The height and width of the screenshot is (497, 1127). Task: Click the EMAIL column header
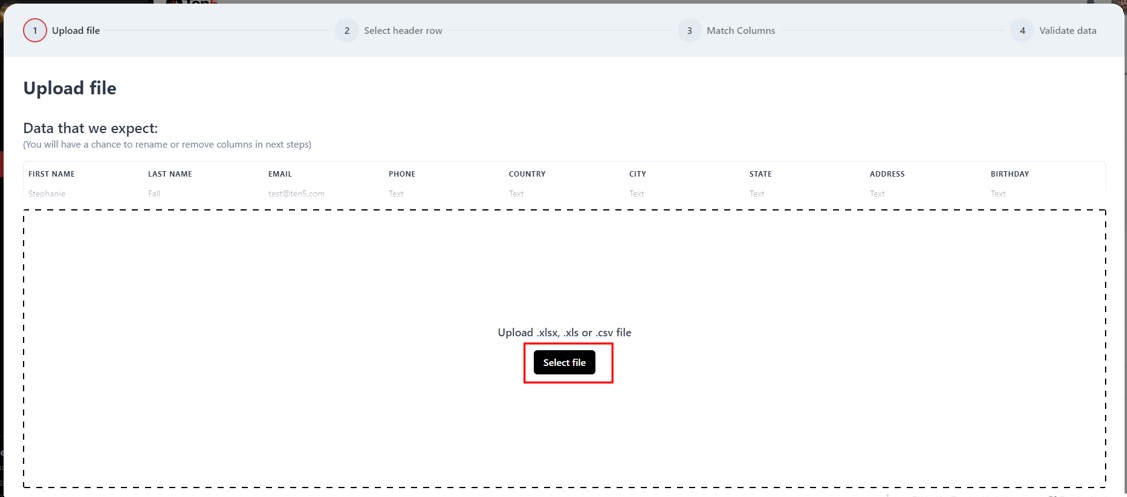[x=280, y=174]
